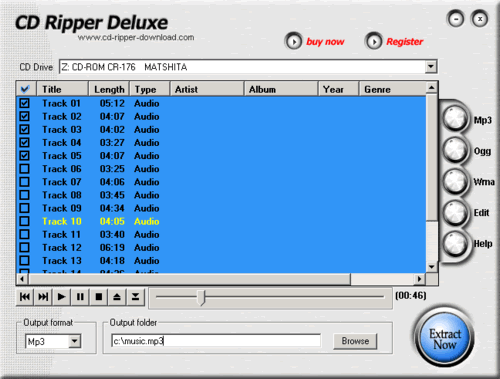Uncheck Track 03 checkbox
Image resolution: width=500 pixels, height=379 pixels.
[x=24, y=129]
